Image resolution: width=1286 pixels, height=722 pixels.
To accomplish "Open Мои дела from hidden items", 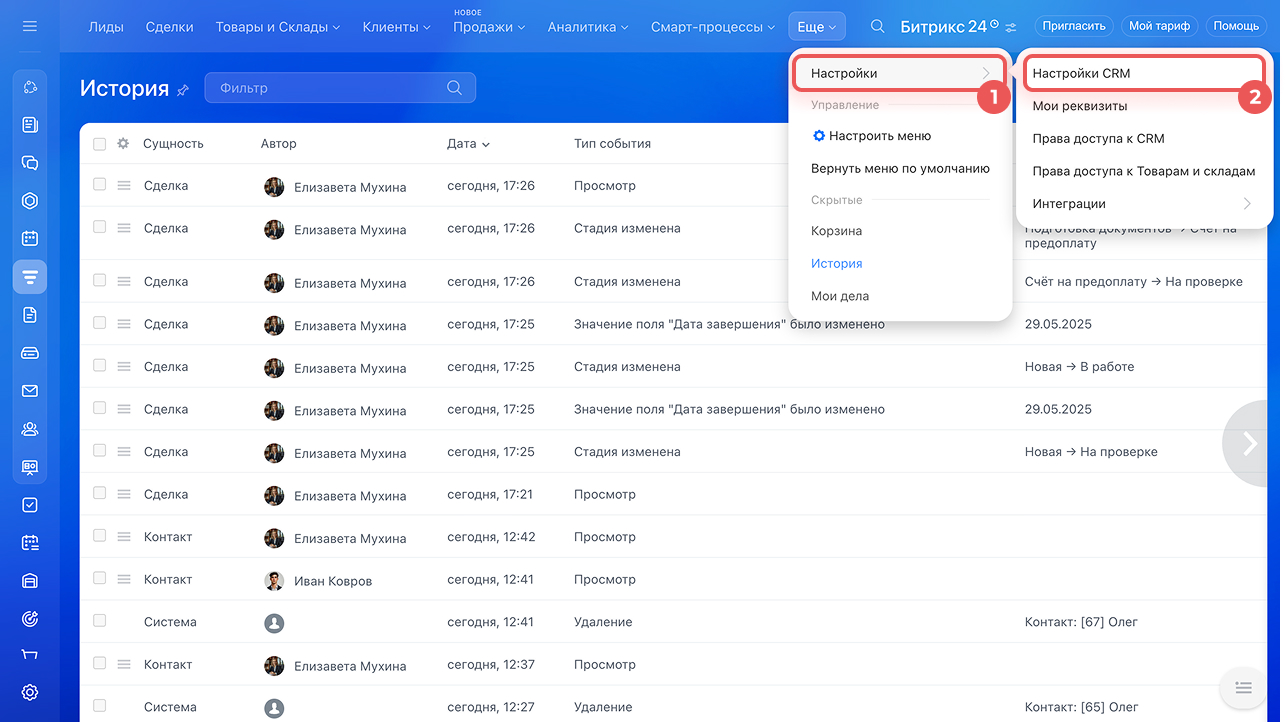I will tap(840, 296).
